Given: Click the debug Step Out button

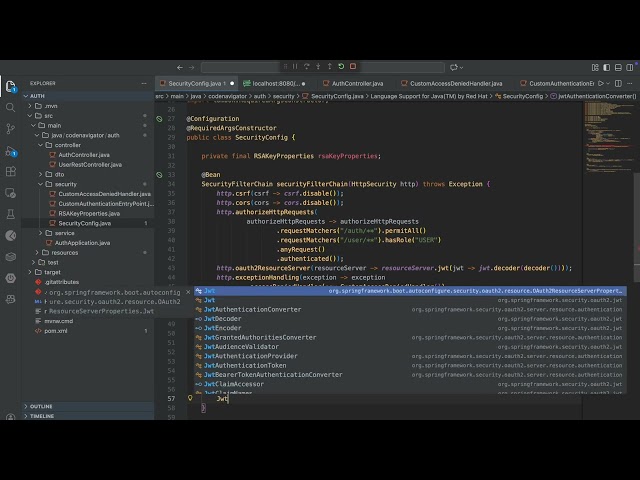Looking at the screenshot, I should (x=329, y=67).
